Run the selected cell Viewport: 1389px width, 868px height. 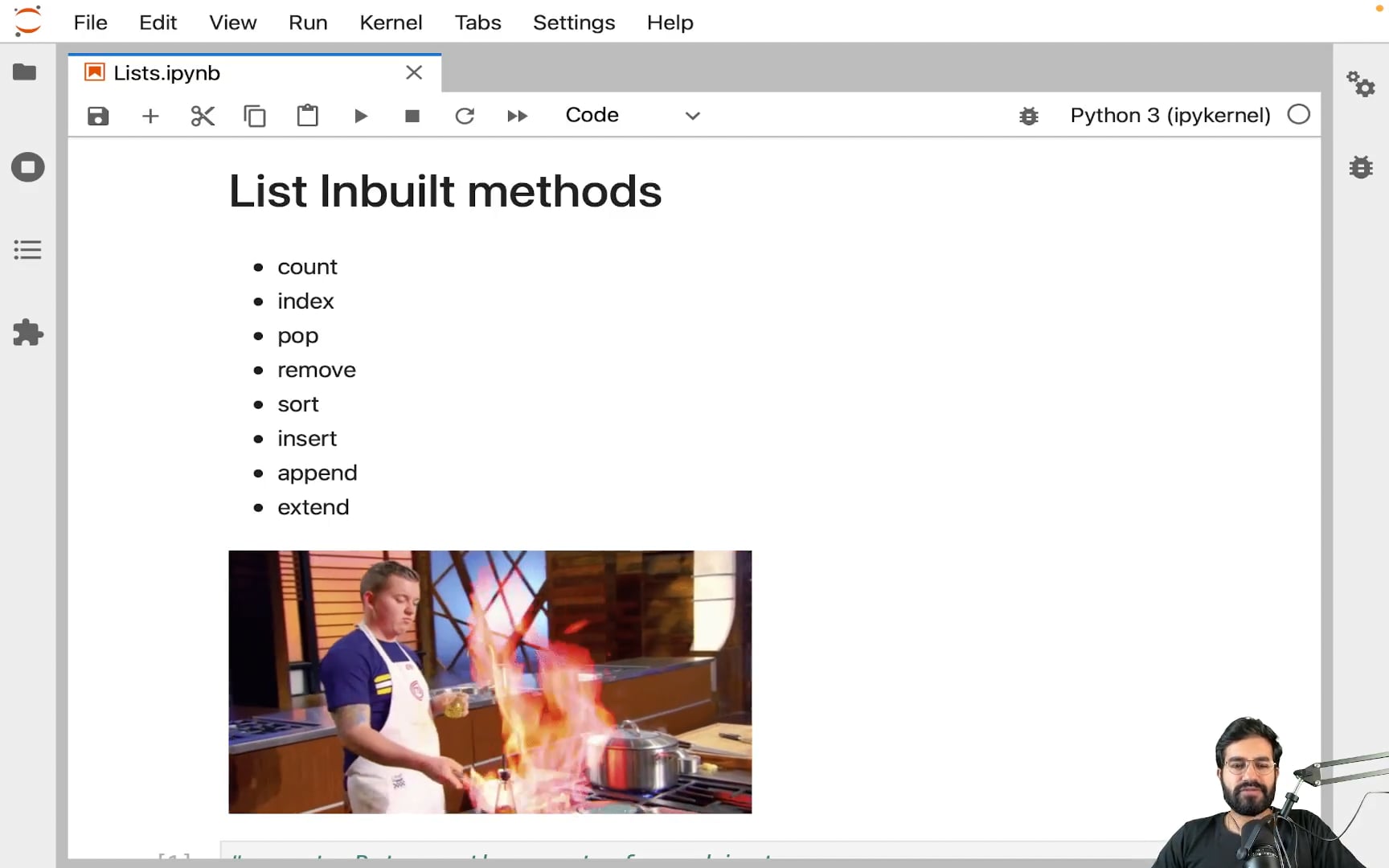point(361,116)
